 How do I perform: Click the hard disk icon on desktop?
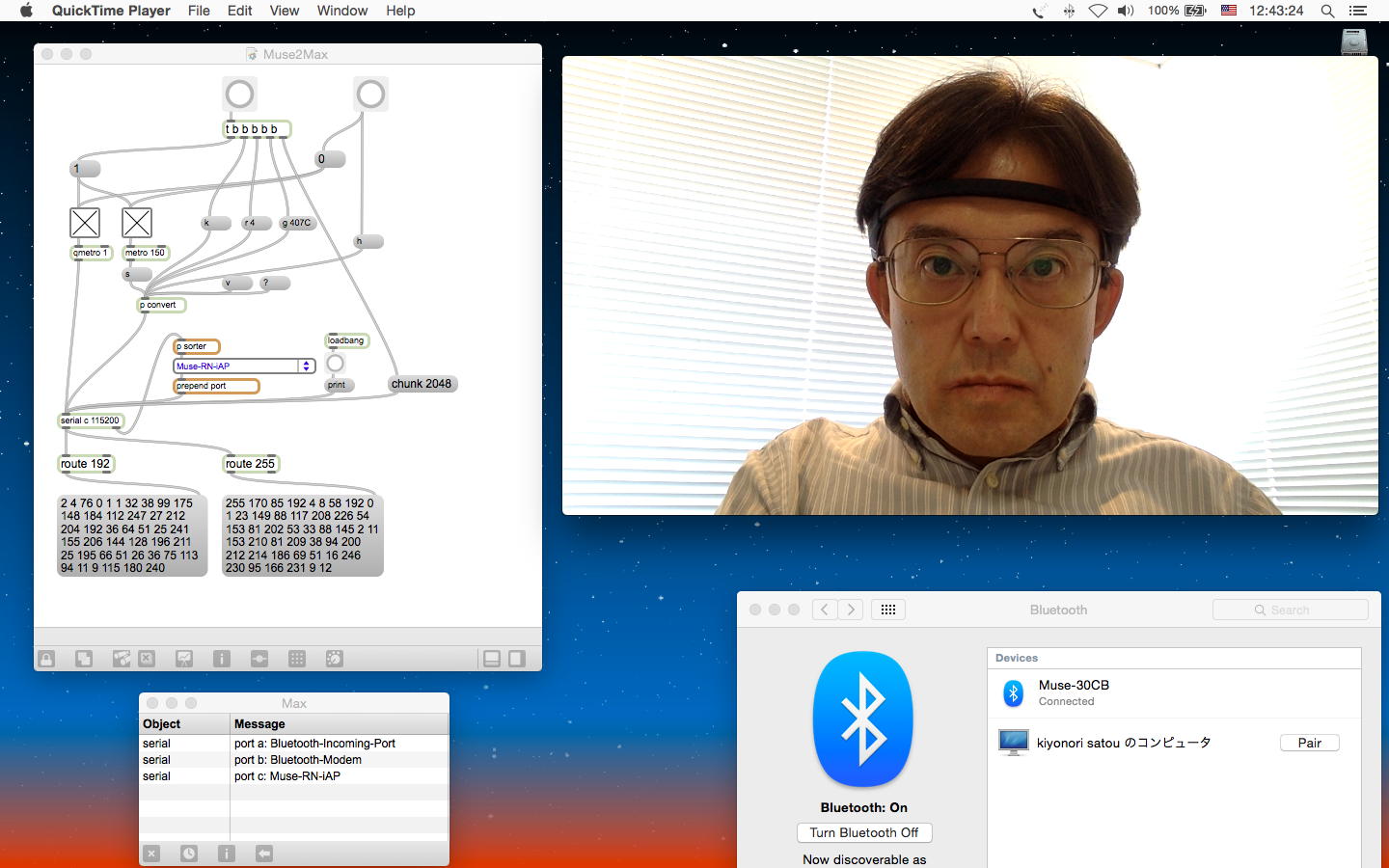pos(1355,41)
